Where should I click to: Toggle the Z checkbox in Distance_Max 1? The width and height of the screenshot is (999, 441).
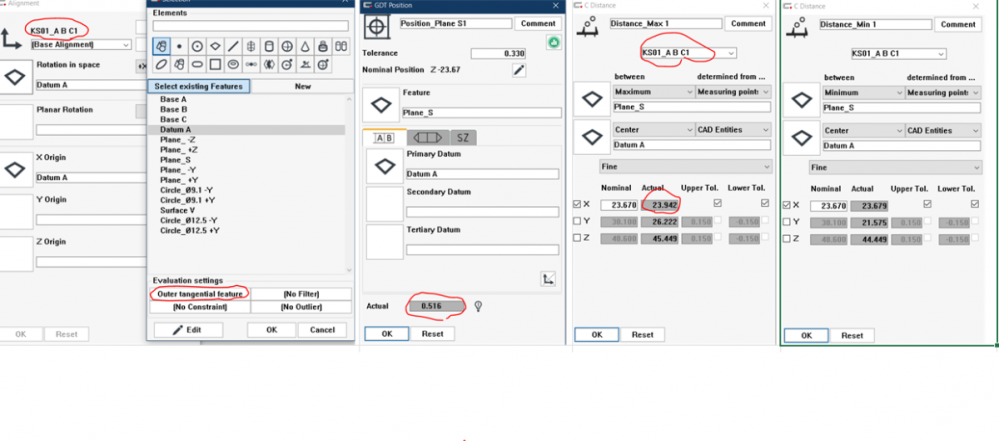point(577,238)
